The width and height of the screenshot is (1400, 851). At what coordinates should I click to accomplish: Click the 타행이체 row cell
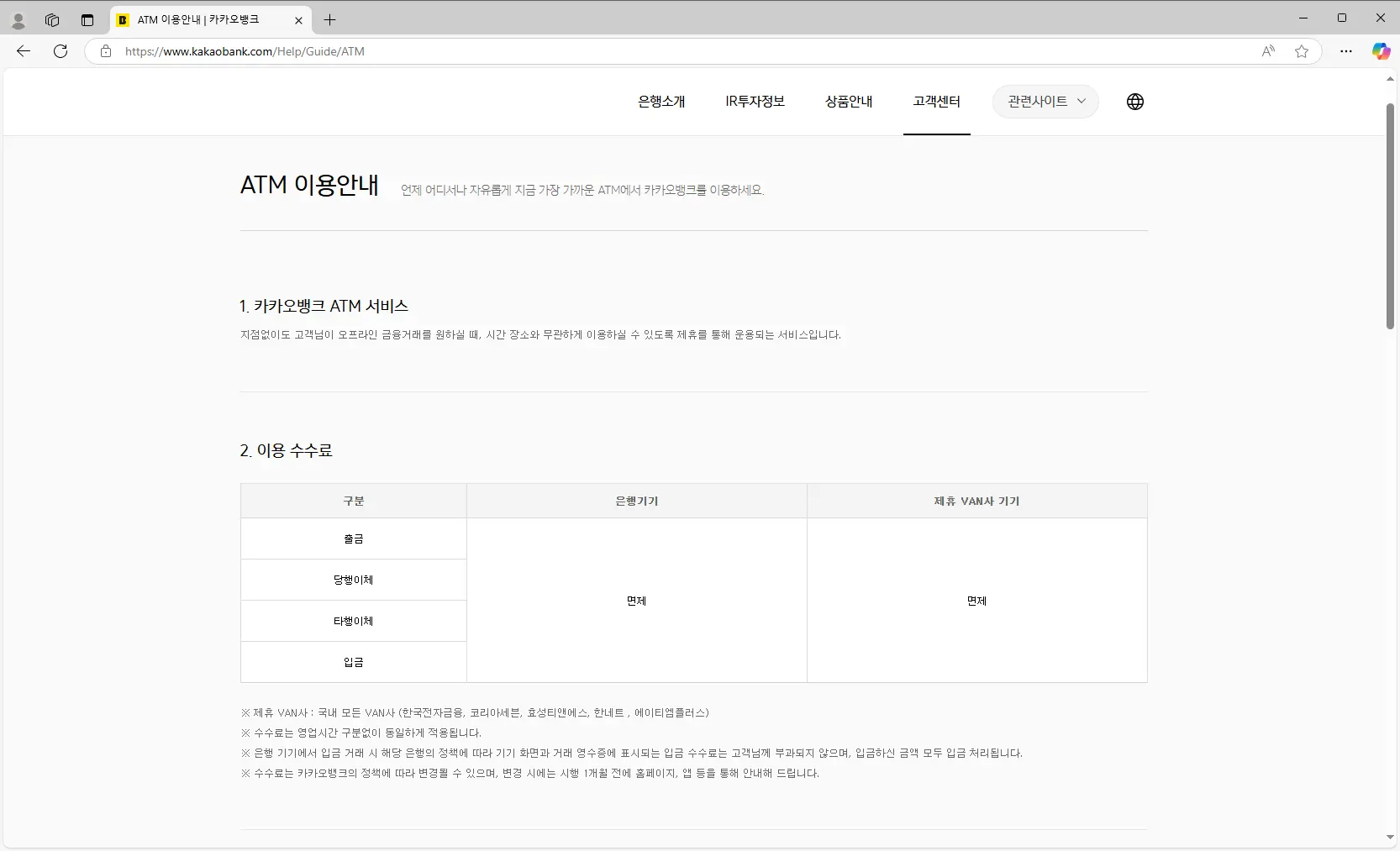(354, 621)
